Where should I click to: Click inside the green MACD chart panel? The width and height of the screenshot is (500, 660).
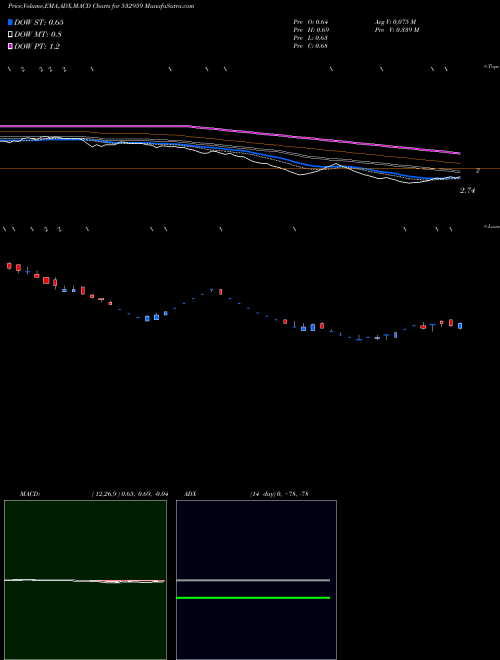click(x=85, y=580)
